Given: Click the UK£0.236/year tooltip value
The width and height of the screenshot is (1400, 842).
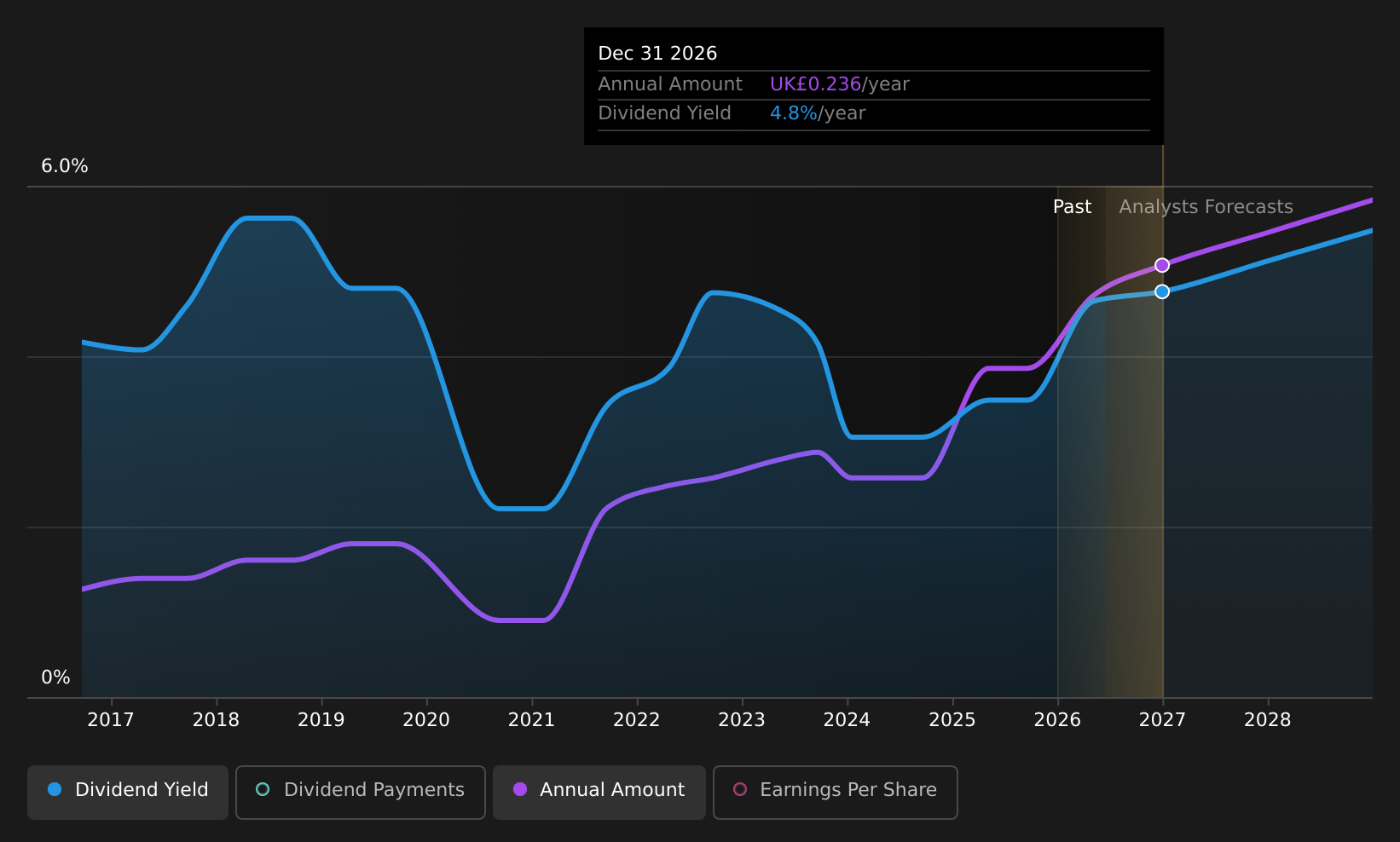Looking at the screenshot, I should click(840, 84).
